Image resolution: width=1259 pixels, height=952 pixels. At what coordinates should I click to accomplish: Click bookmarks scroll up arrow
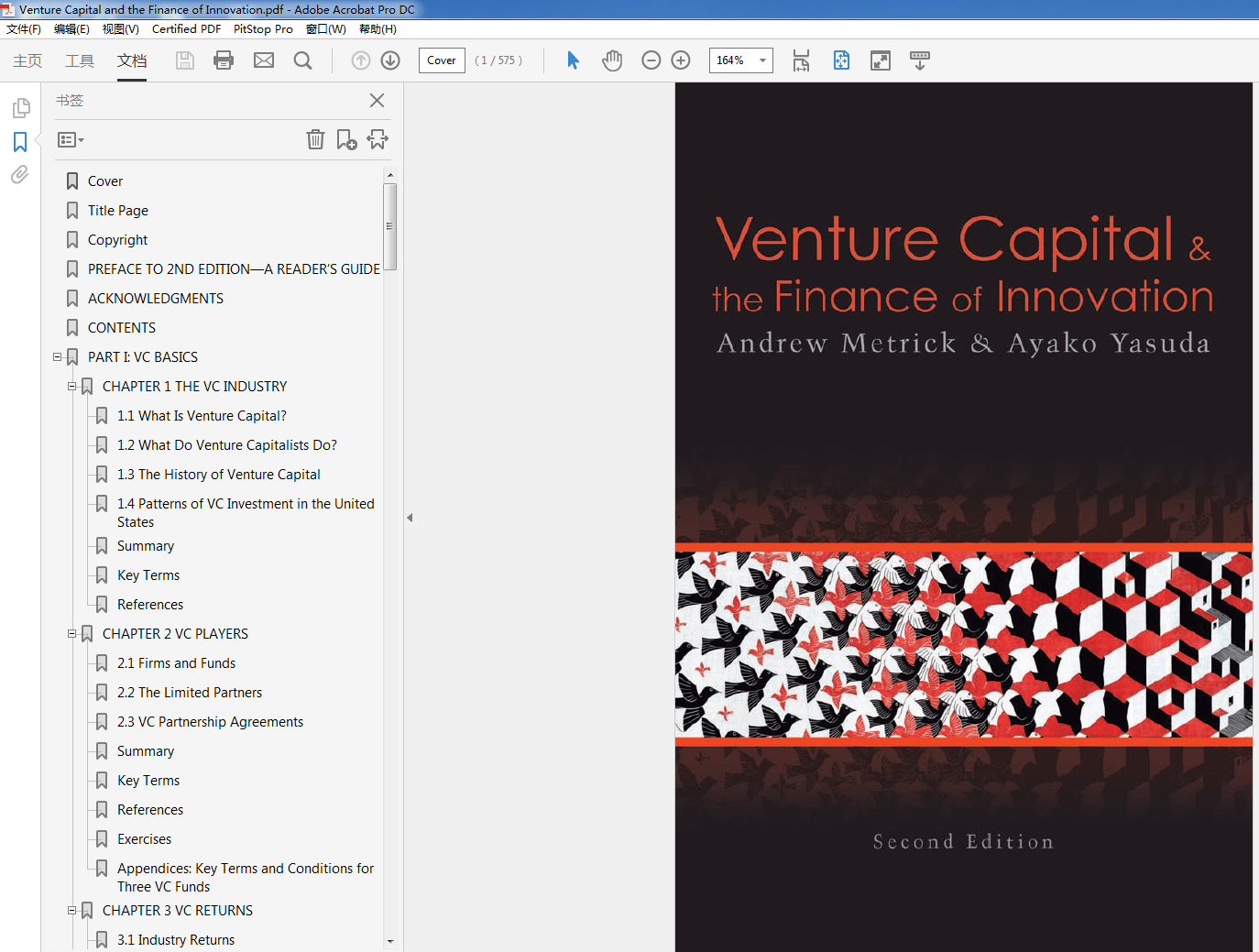390,174
